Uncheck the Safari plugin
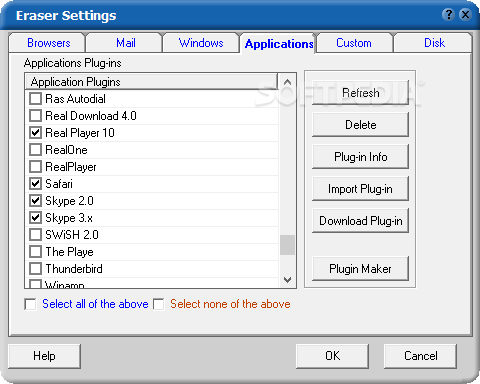This screenshot has height=384, width=480. [35, 184]
